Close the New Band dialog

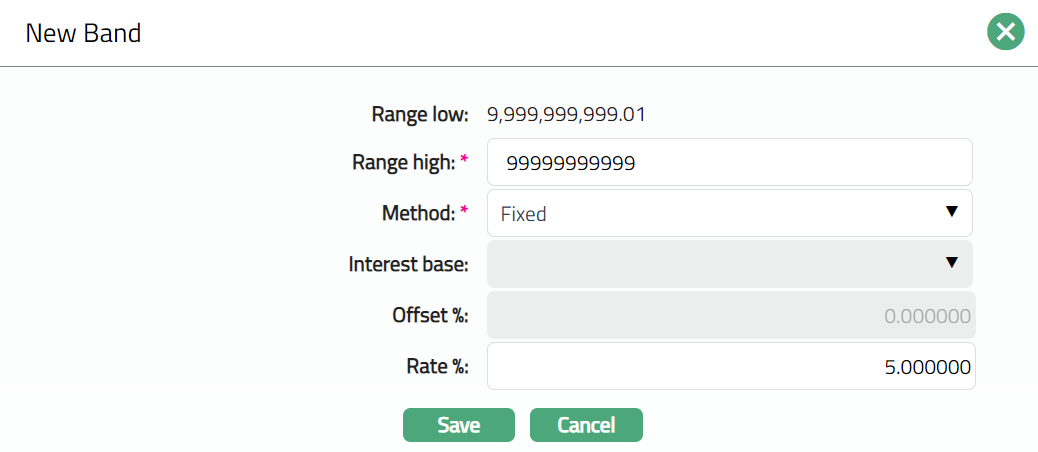click(x=1006, y=32)
